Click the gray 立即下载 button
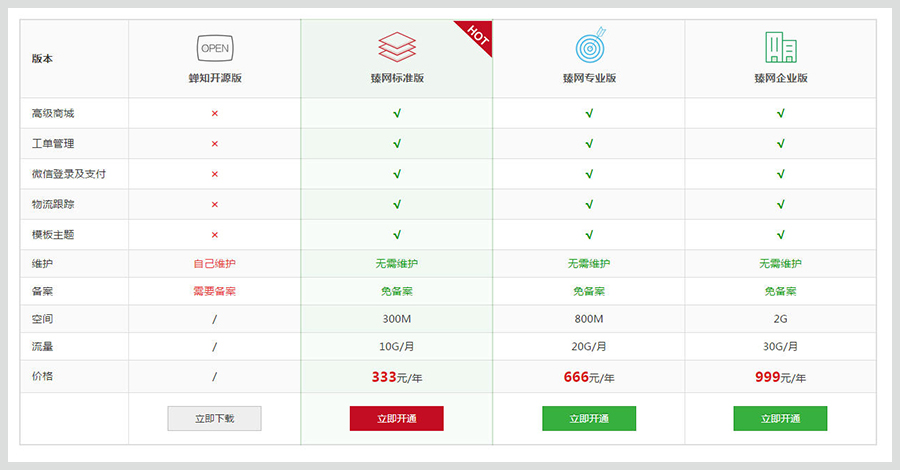Screen dimensions: 900x470 pyautogui.click(x=215, y=418)
